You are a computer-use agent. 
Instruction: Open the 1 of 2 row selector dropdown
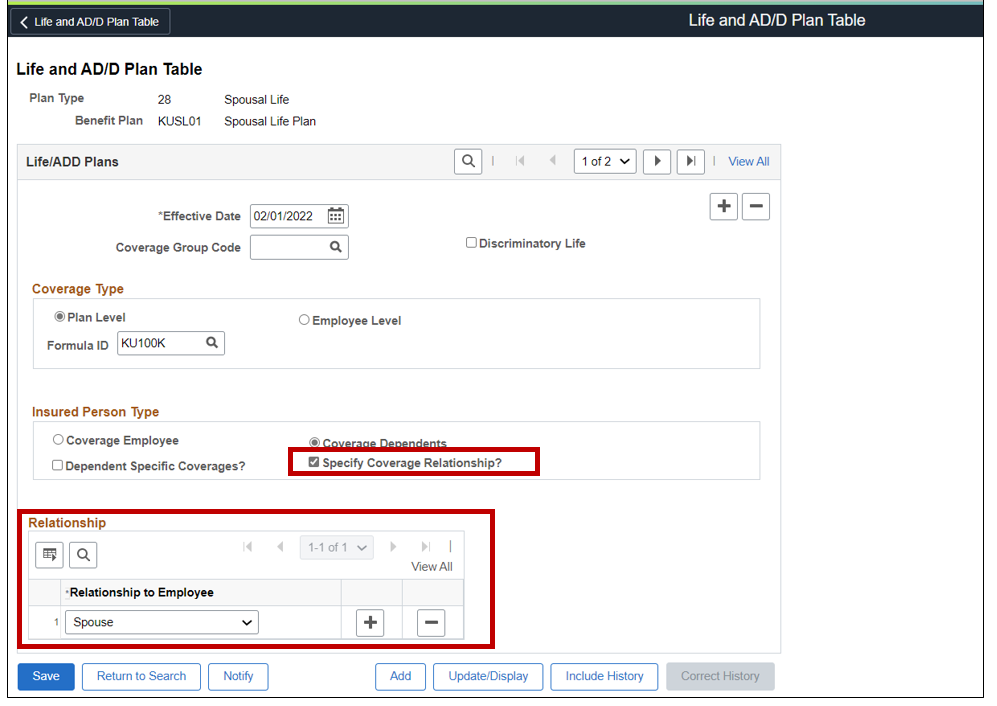tap(605, 161)
